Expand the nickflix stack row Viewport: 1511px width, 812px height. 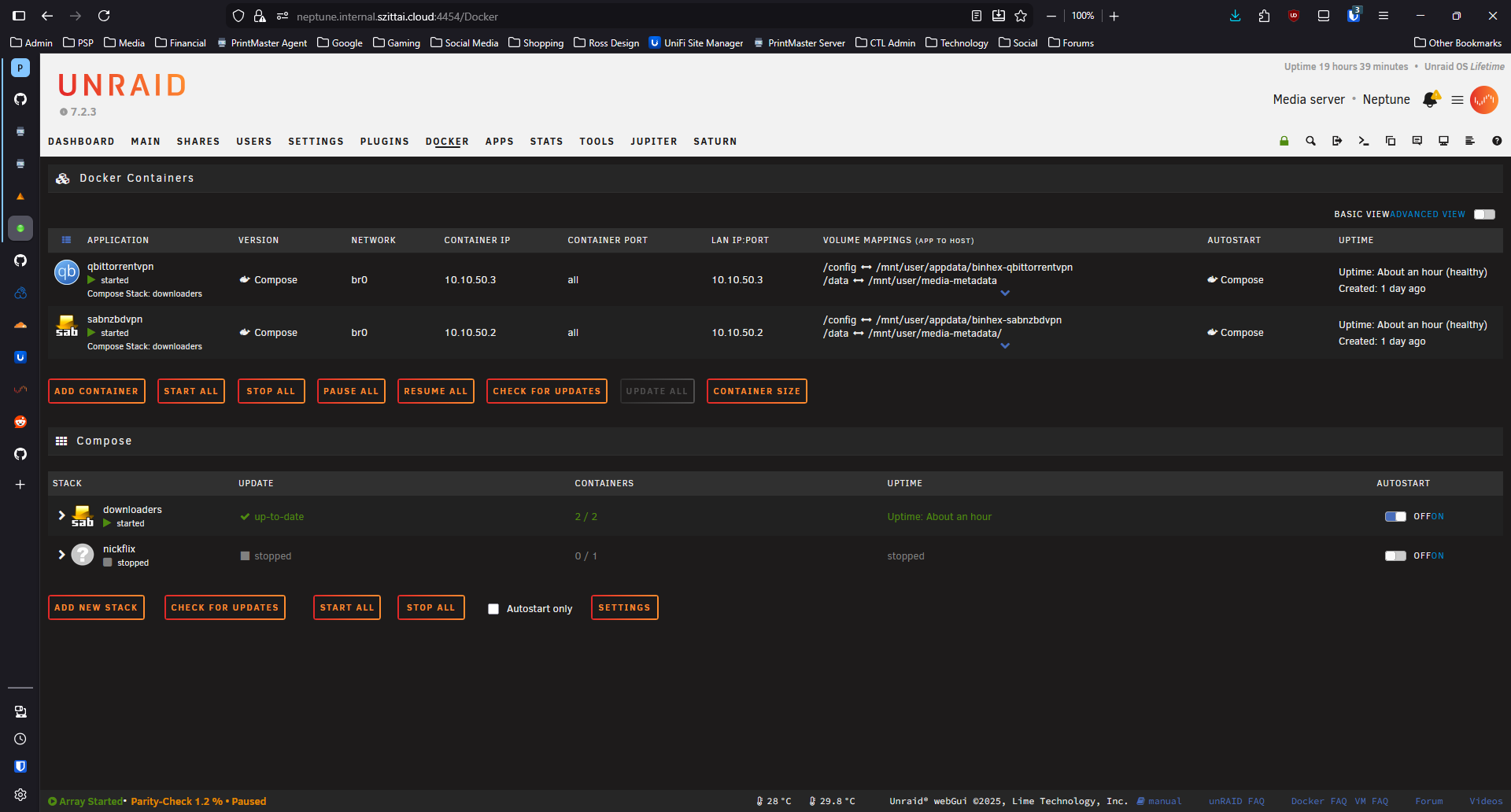[61, 554]
